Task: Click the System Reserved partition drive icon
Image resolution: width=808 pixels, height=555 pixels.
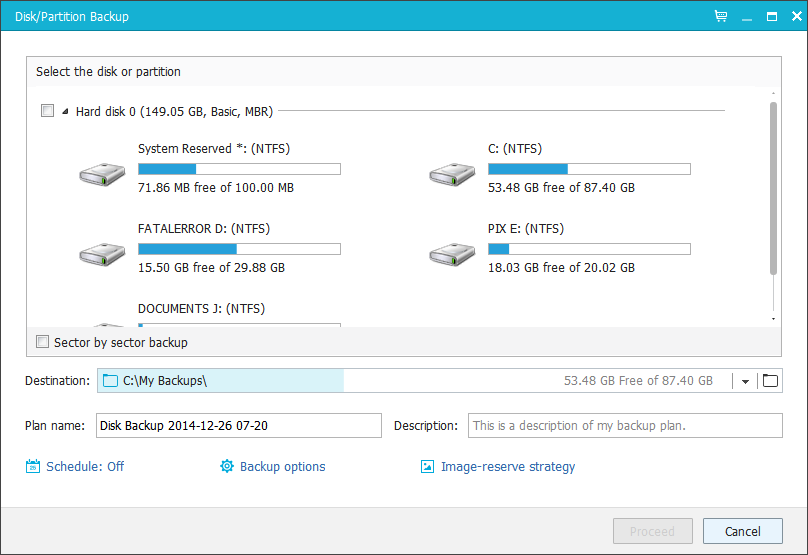Action: [x=101, y=174]
